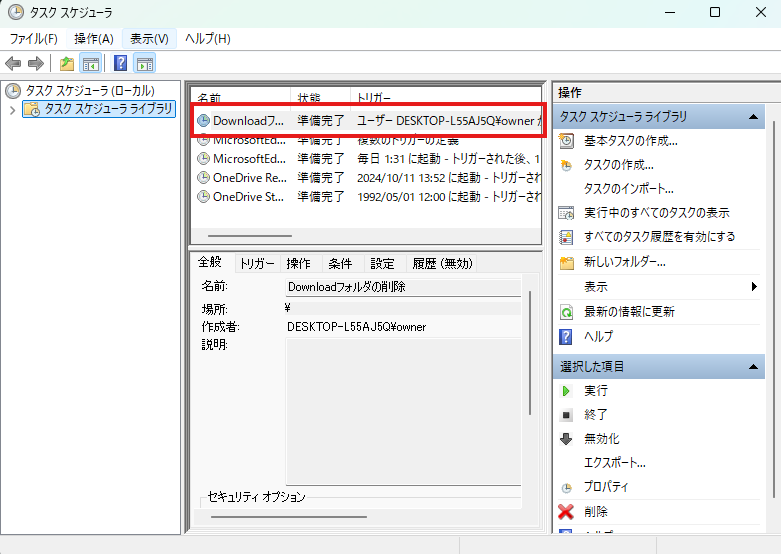
Task: Open the 表示 submenu in actions pane
Action: point(595,287)
